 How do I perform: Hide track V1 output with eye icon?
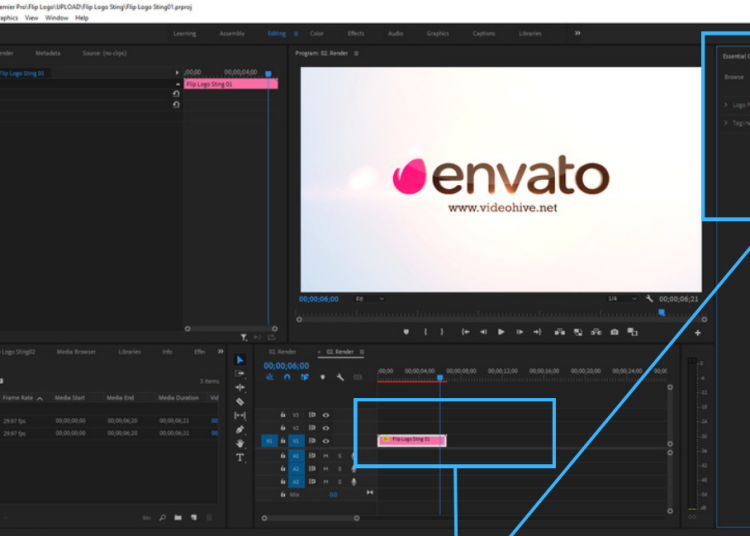click(x=326, y=441)
